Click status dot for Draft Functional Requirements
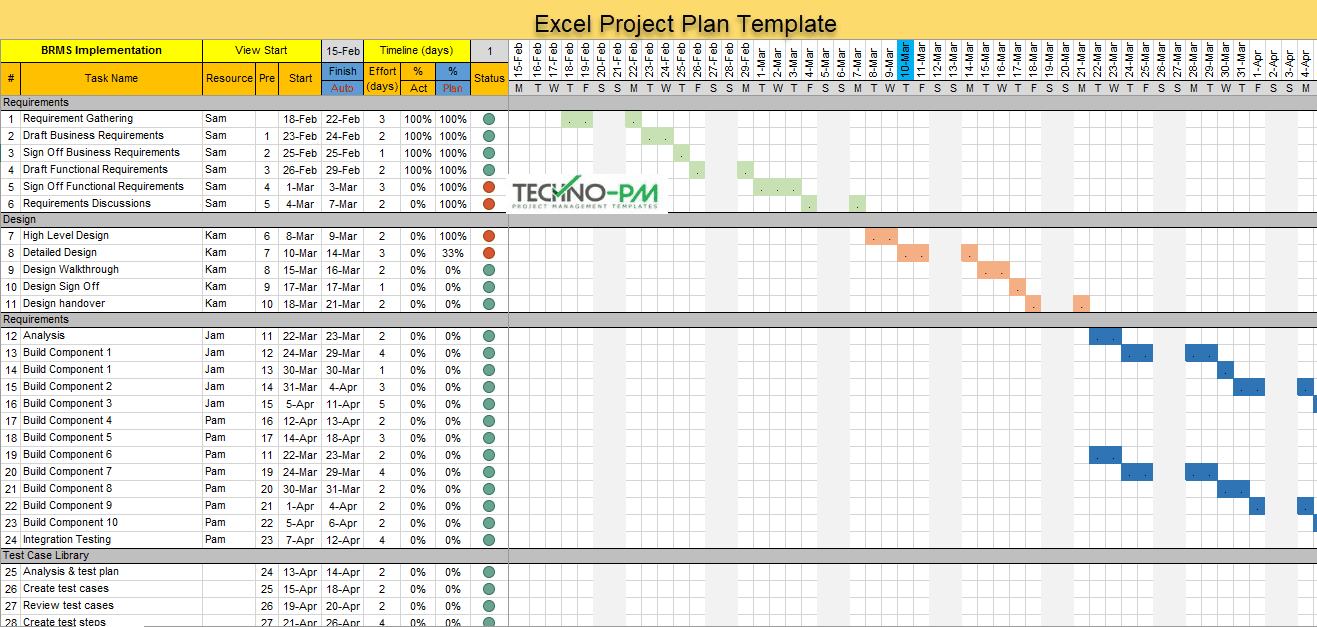The image size is (1317, 627). coord(489,170)
